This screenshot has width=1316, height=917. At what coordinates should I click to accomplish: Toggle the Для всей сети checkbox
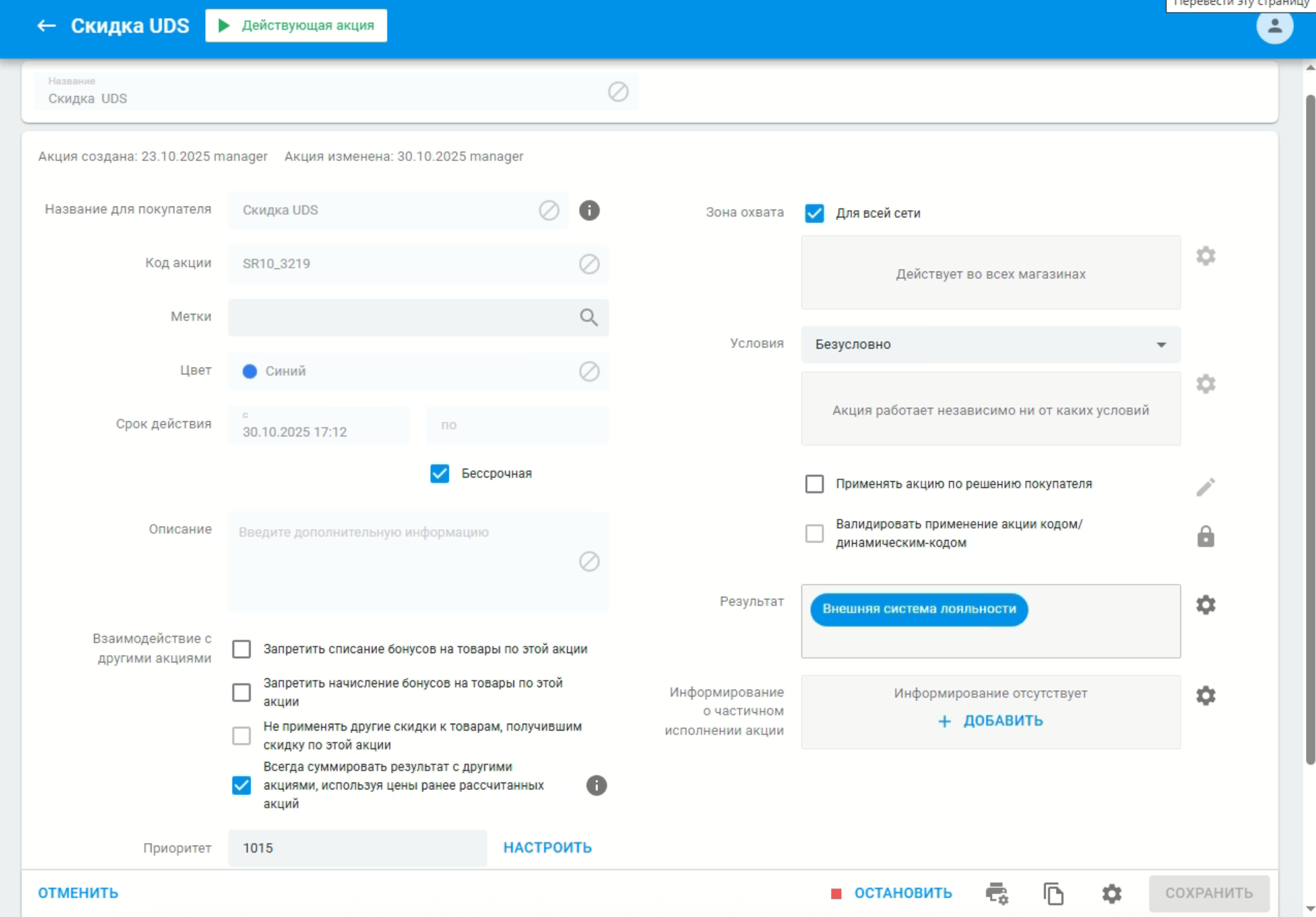814,213
